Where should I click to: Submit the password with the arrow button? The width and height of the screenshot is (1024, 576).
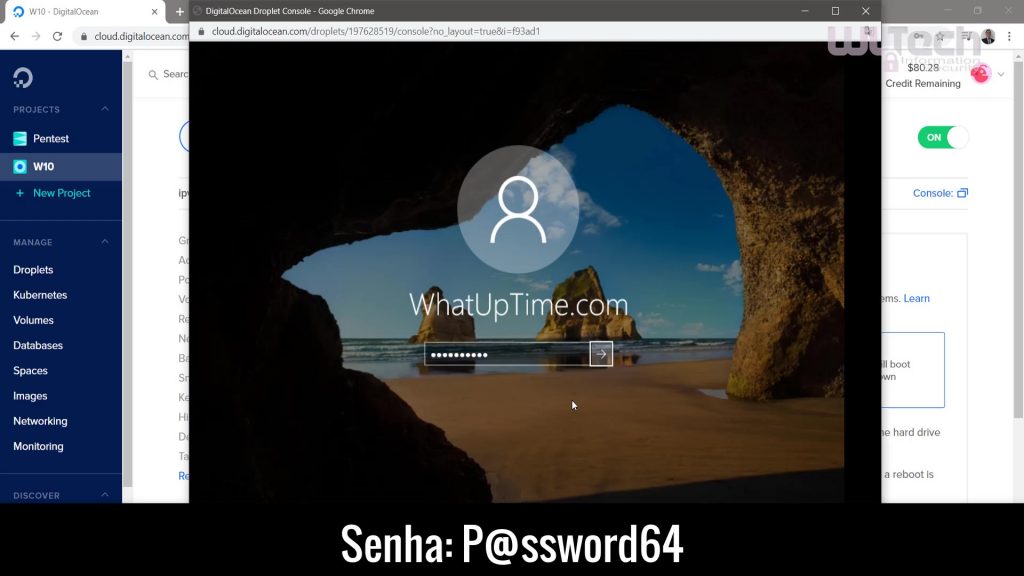pyautogui.click(x=601, y=354)
